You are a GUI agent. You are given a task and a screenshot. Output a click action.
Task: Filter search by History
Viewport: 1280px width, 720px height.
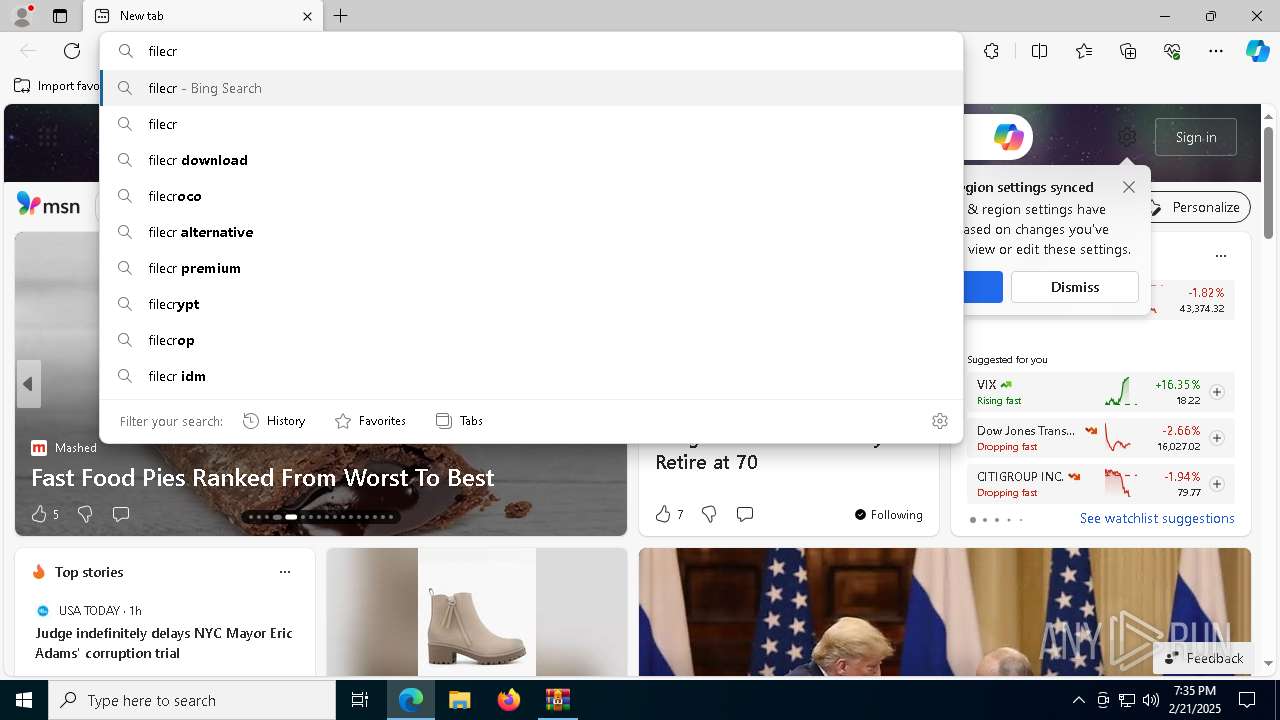[x=274, y=421]
